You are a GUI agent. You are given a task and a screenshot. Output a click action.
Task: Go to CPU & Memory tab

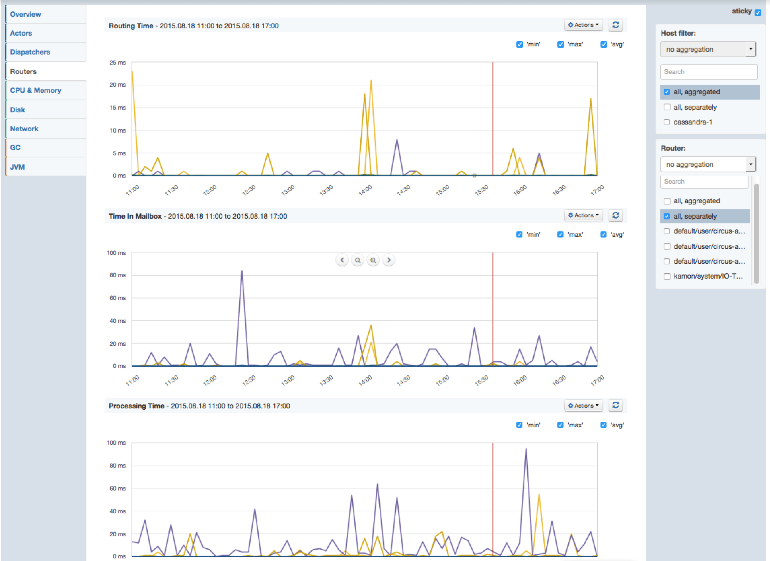[x=46, y=90]
